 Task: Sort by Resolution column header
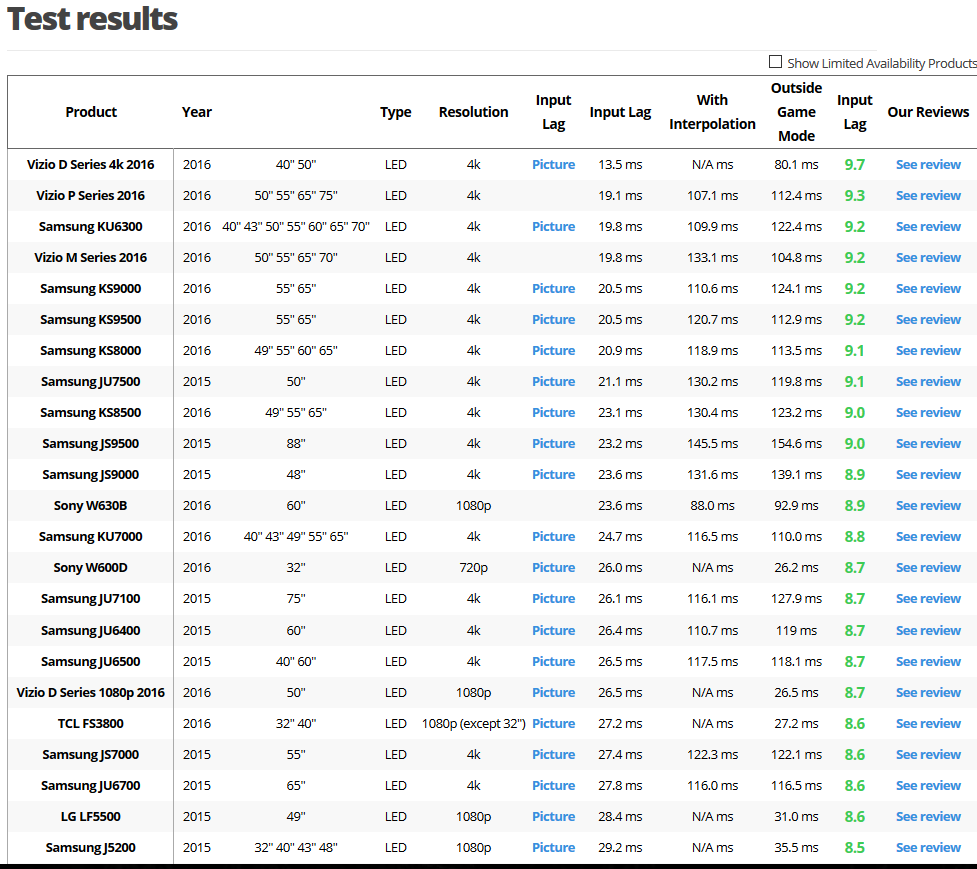474,112
